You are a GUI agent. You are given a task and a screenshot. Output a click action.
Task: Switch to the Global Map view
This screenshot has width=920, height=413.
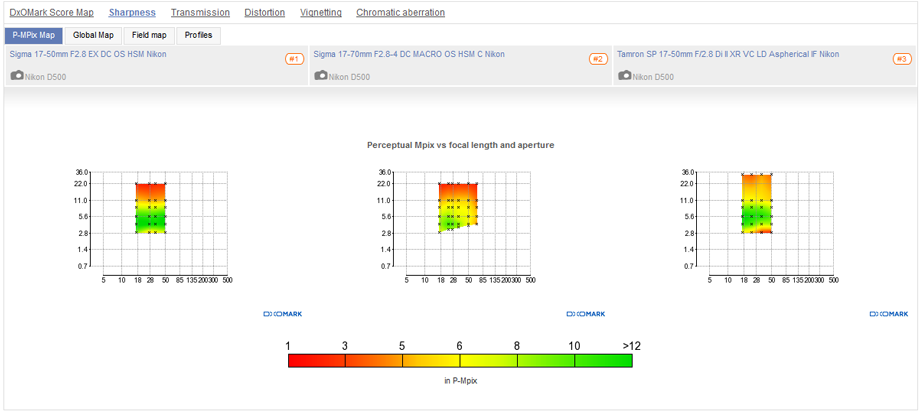93,35
